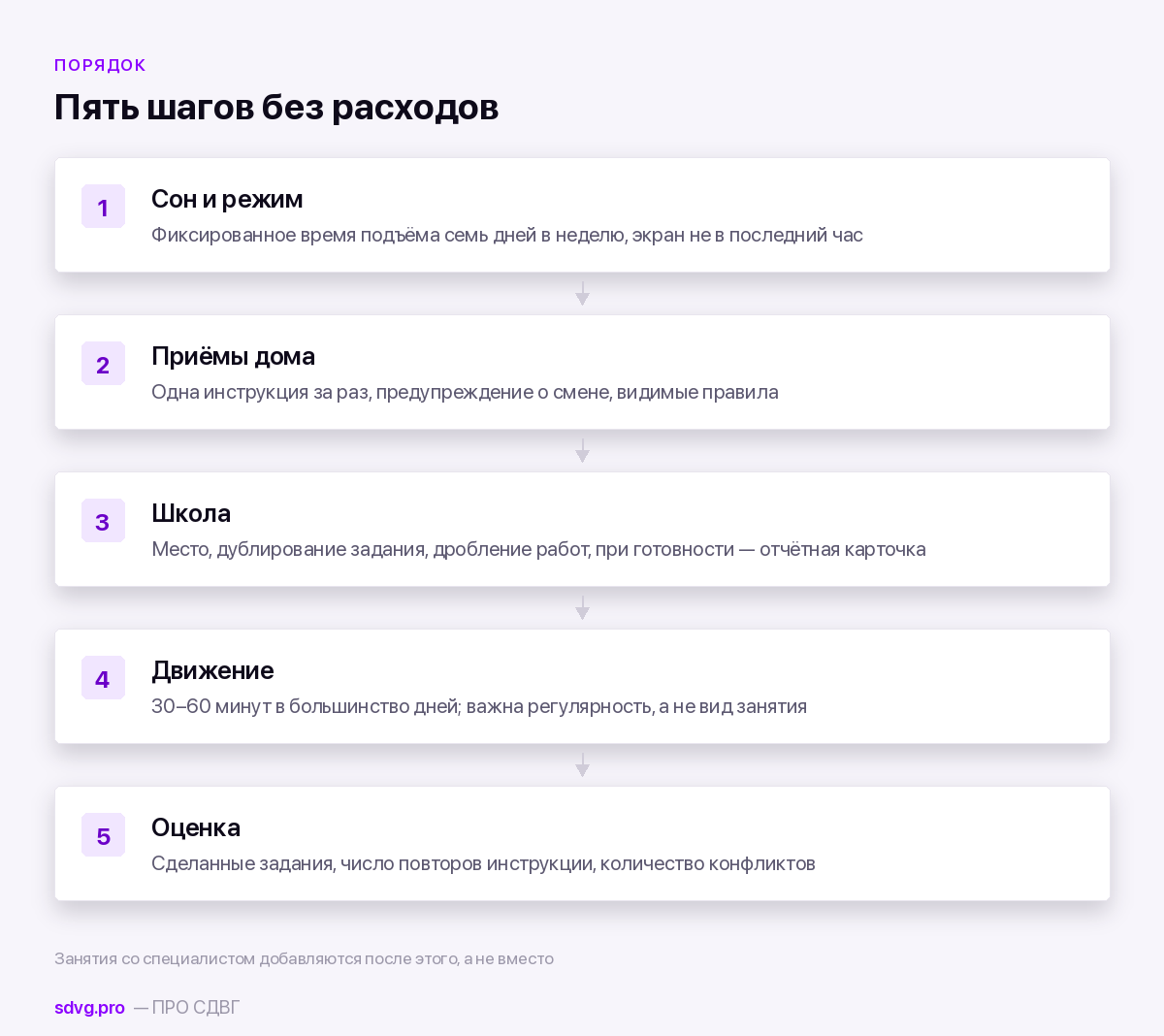Select the heading 'Сон и режим'
This screenshot has width=1164, height=1036.
pyautogui.click(x=227, y=199)
